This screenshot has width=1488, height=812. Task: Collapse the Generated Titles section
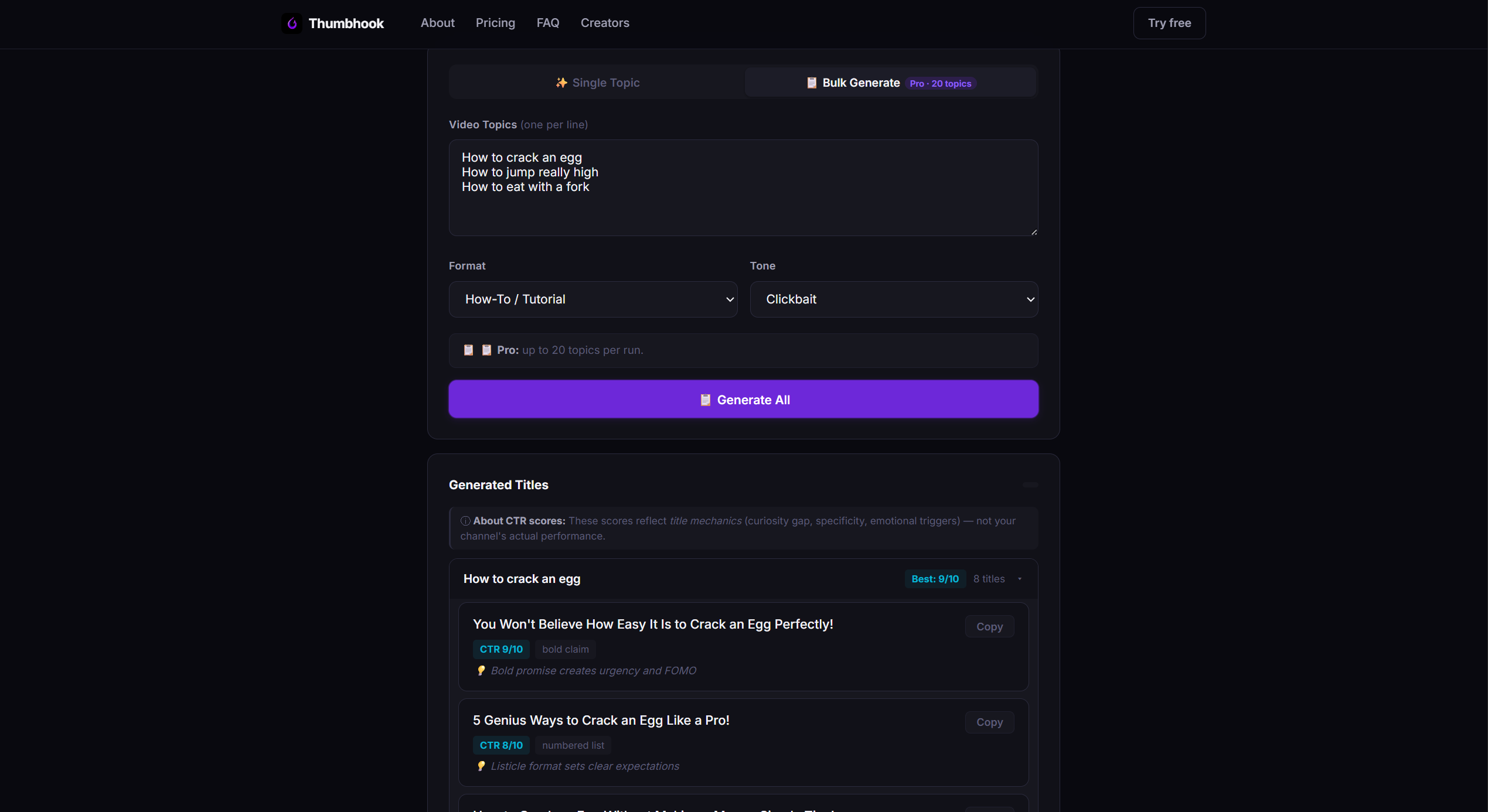point(1030,485)
